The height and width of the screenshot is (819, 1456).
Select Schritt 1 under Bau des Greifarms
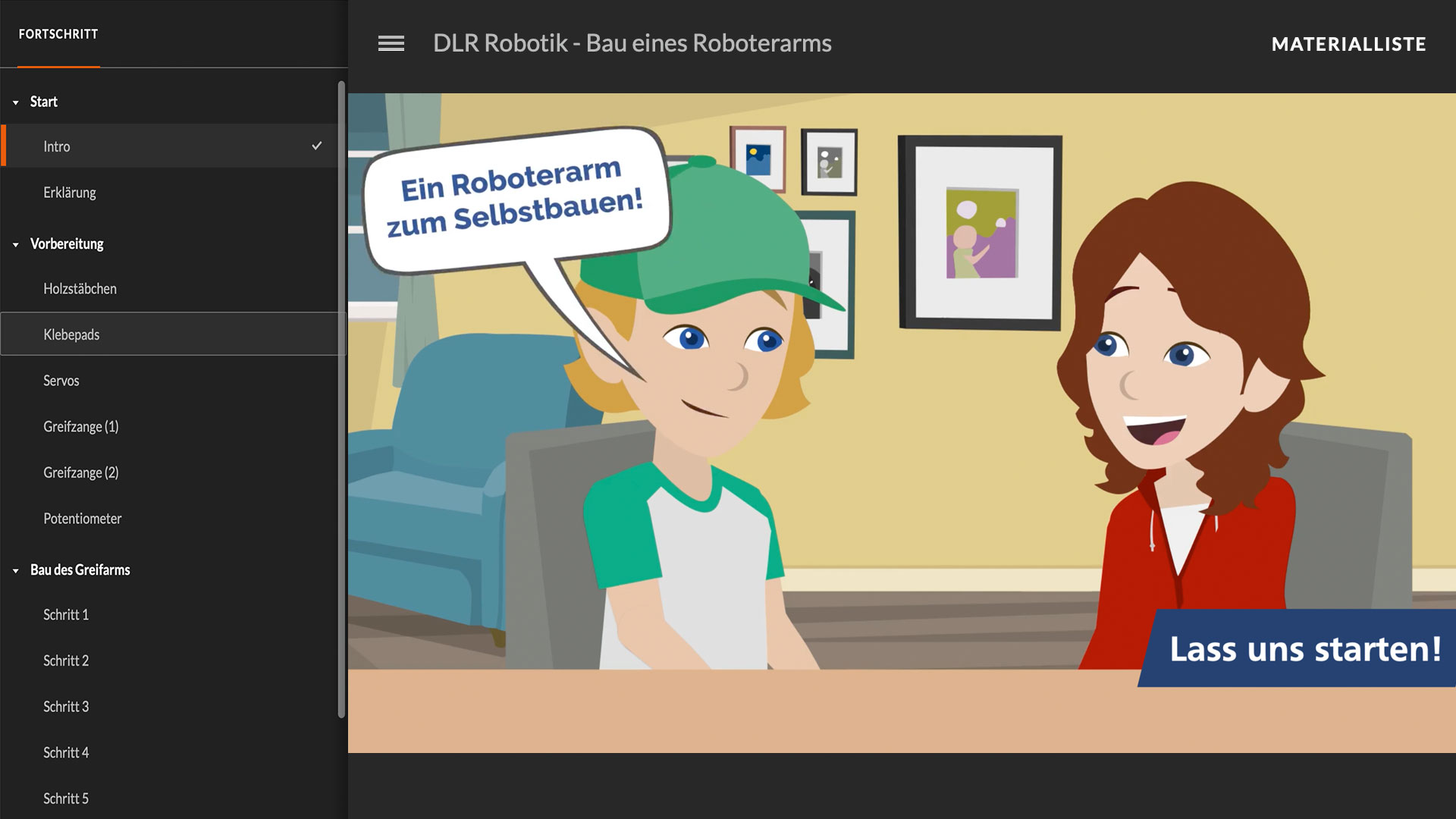click(65, 614)
